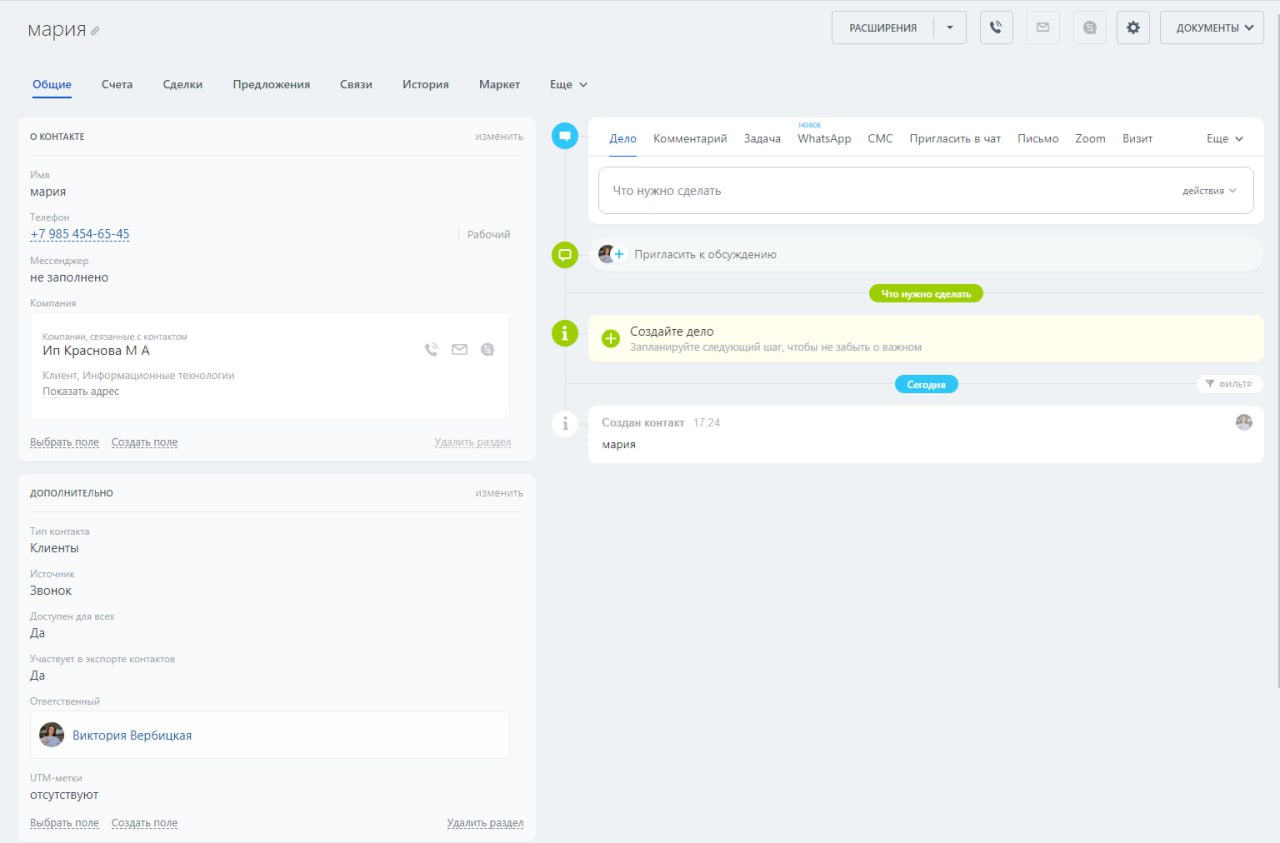Call company Ип Краснова М А via phone icon
Viewport: 1280px width, 843px height.
coord(431,350)
